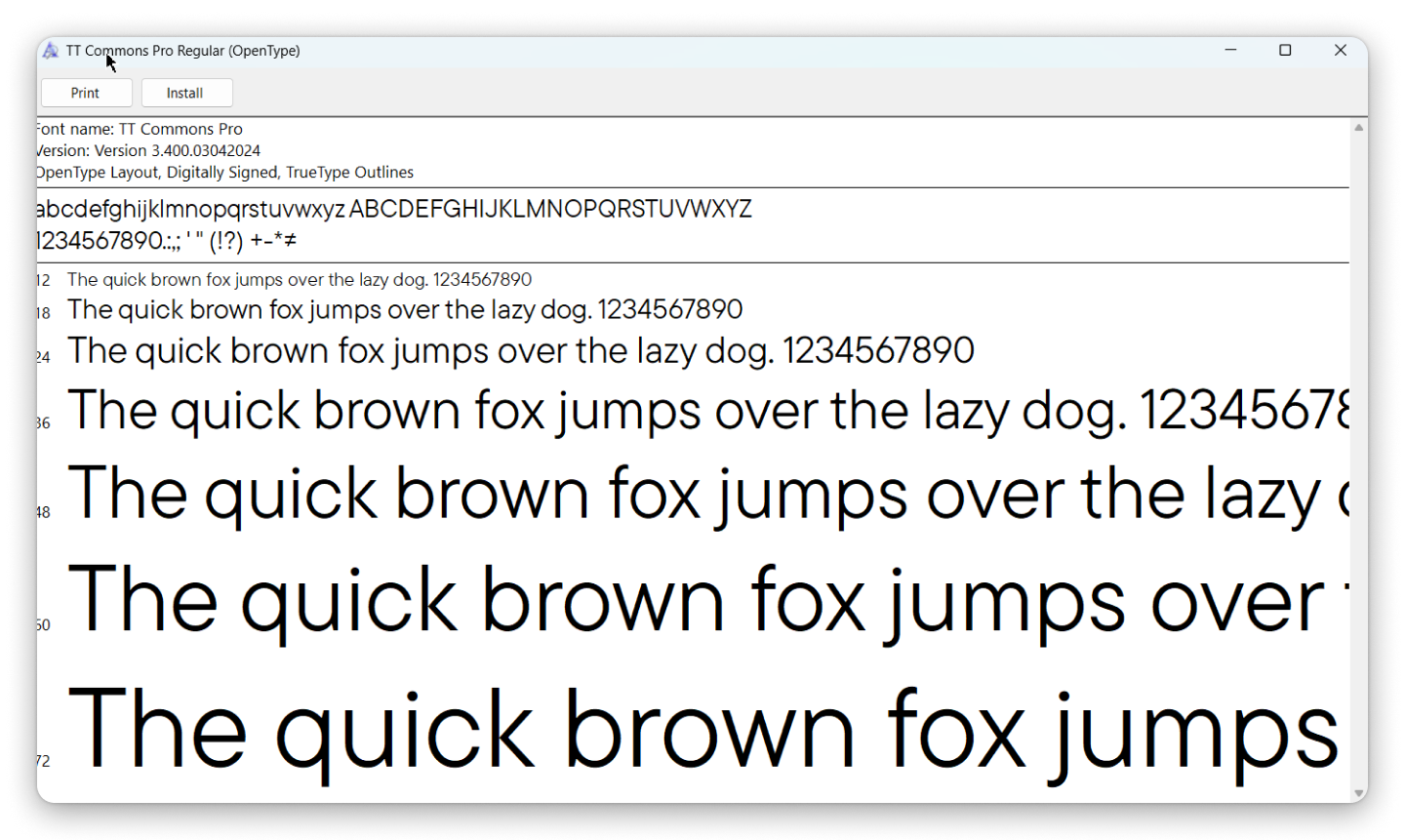Click the 24 point sample sentence
Viewport: 1405px width, 840px height.
(521, 351)
